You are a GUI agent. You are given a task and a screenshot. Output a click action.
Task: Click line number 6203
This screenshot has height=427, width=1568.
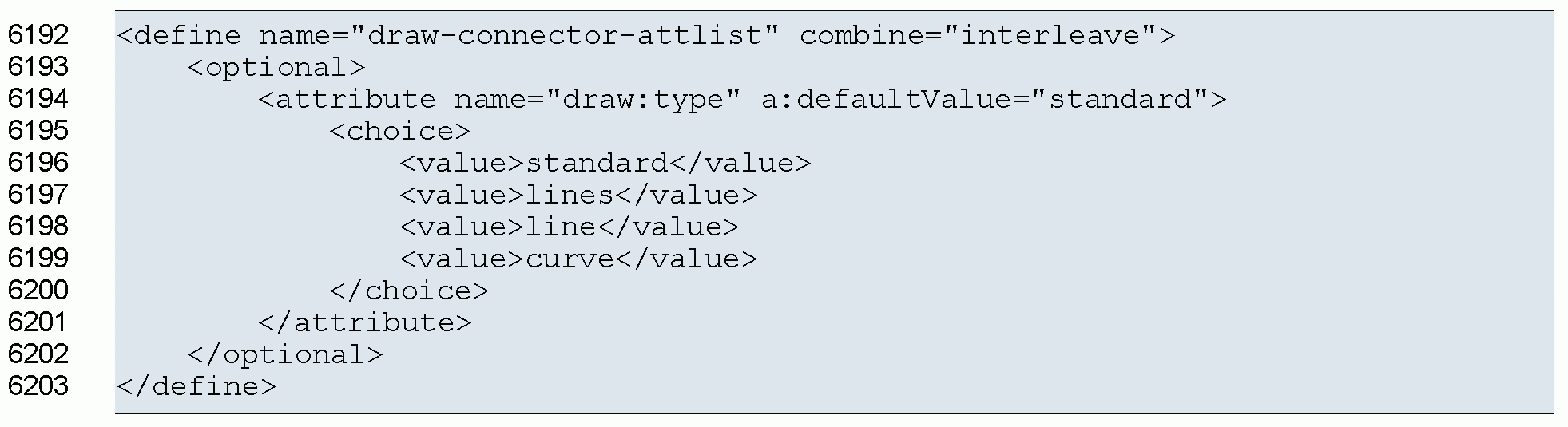pyautogui.click(x=38, y=386)
